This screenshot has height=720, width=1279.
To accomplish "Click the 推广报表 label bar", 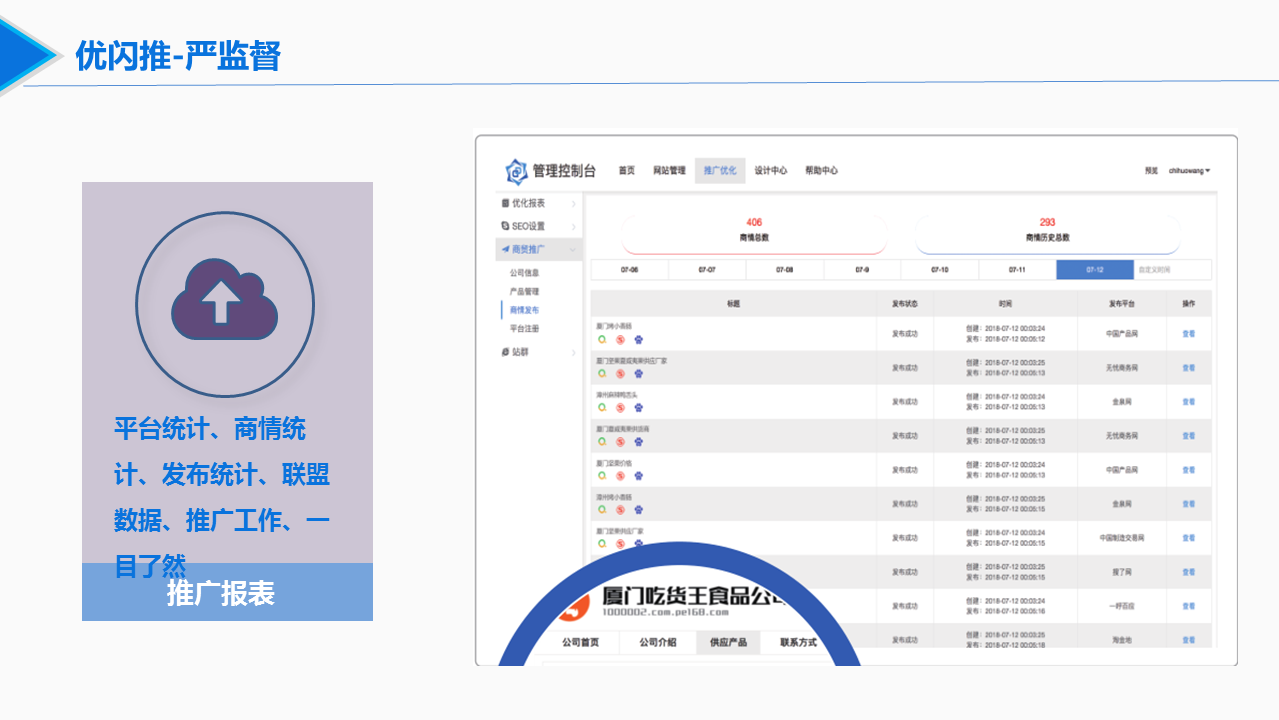I will coord(227,592).
